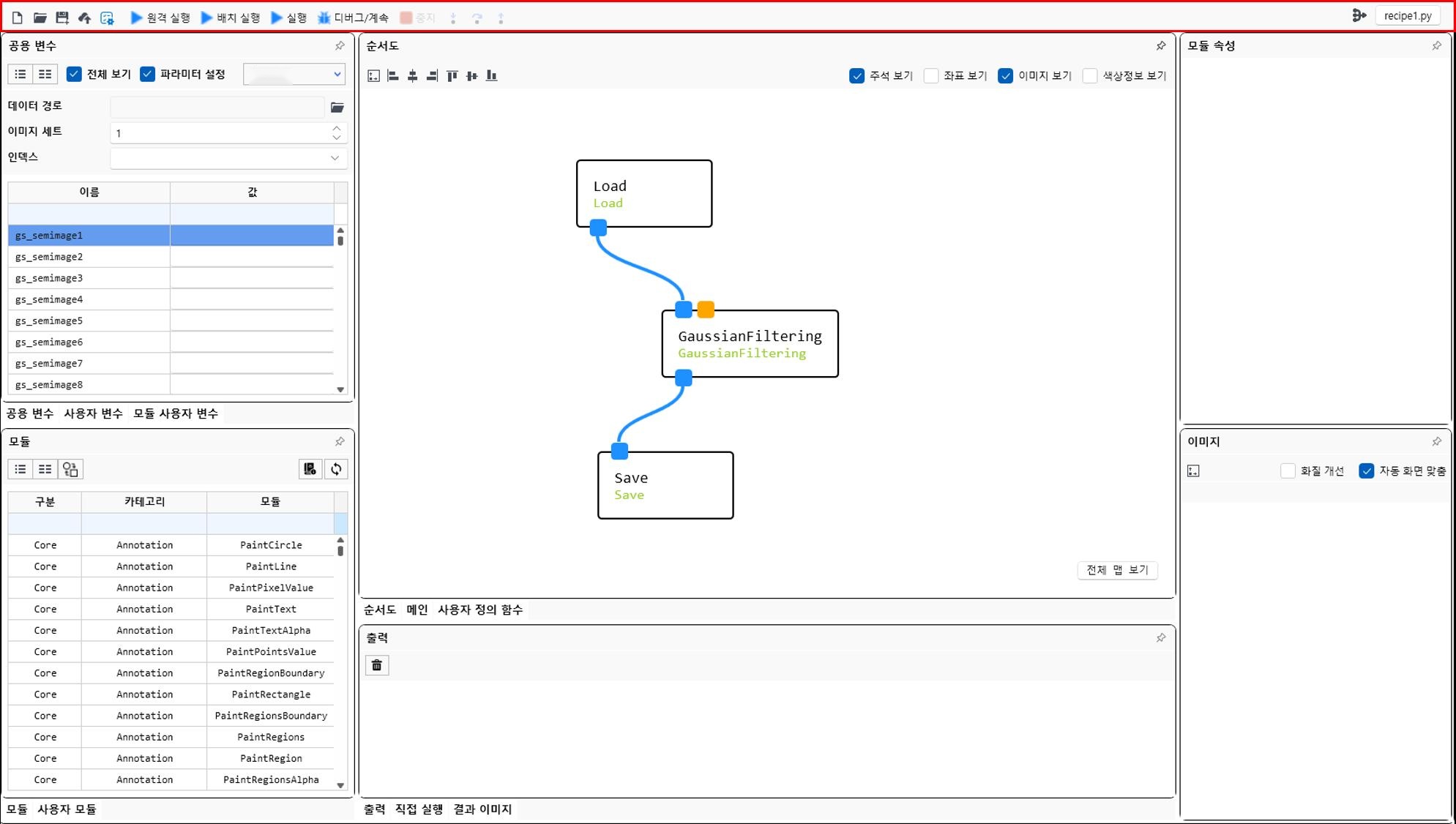This screenshot has width=1456, height=824.
Task: Click the module refresh icon
Action: coord(336,469)
